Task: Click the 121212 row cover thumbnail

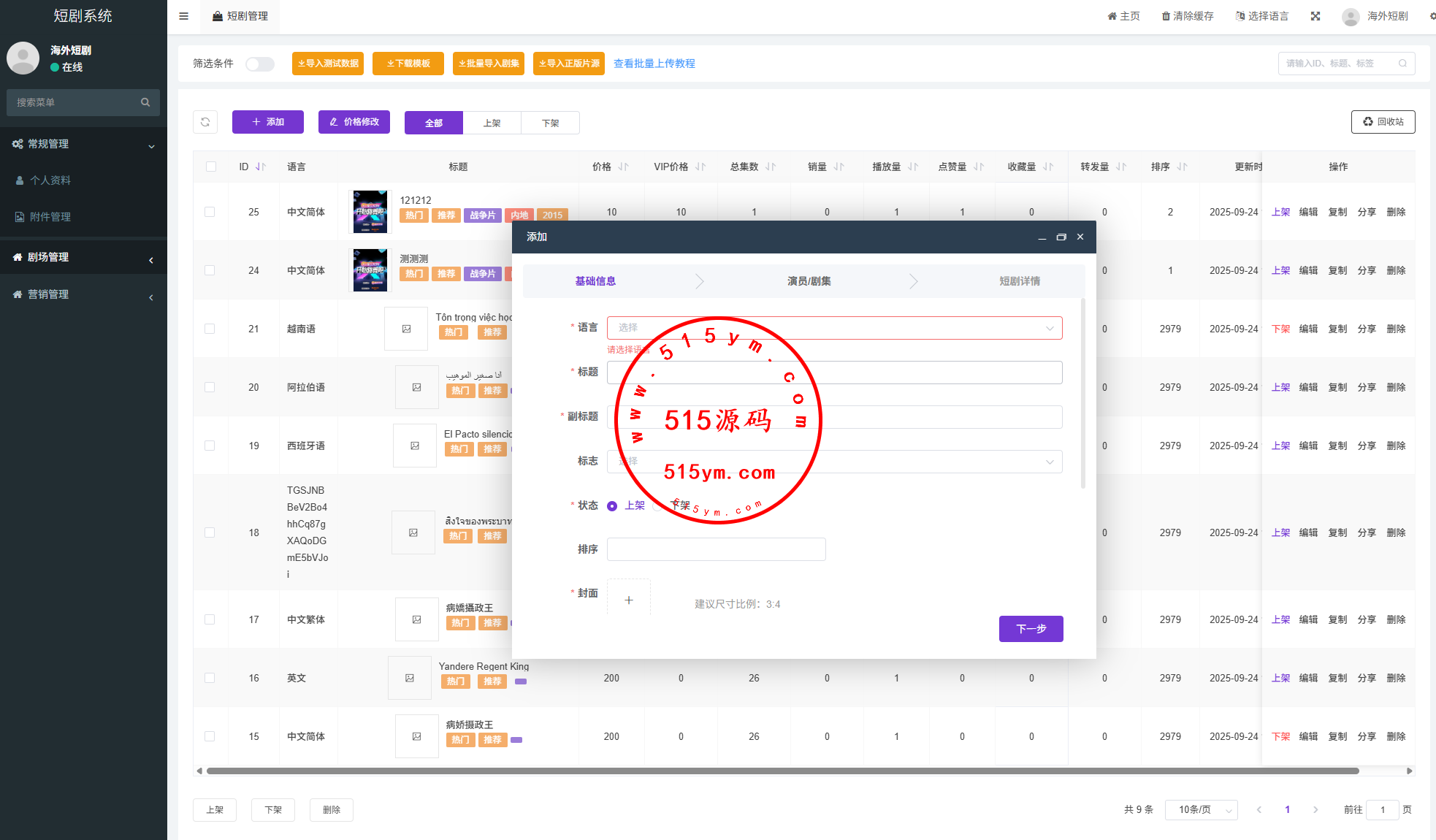Action: [x=370, y=212]
